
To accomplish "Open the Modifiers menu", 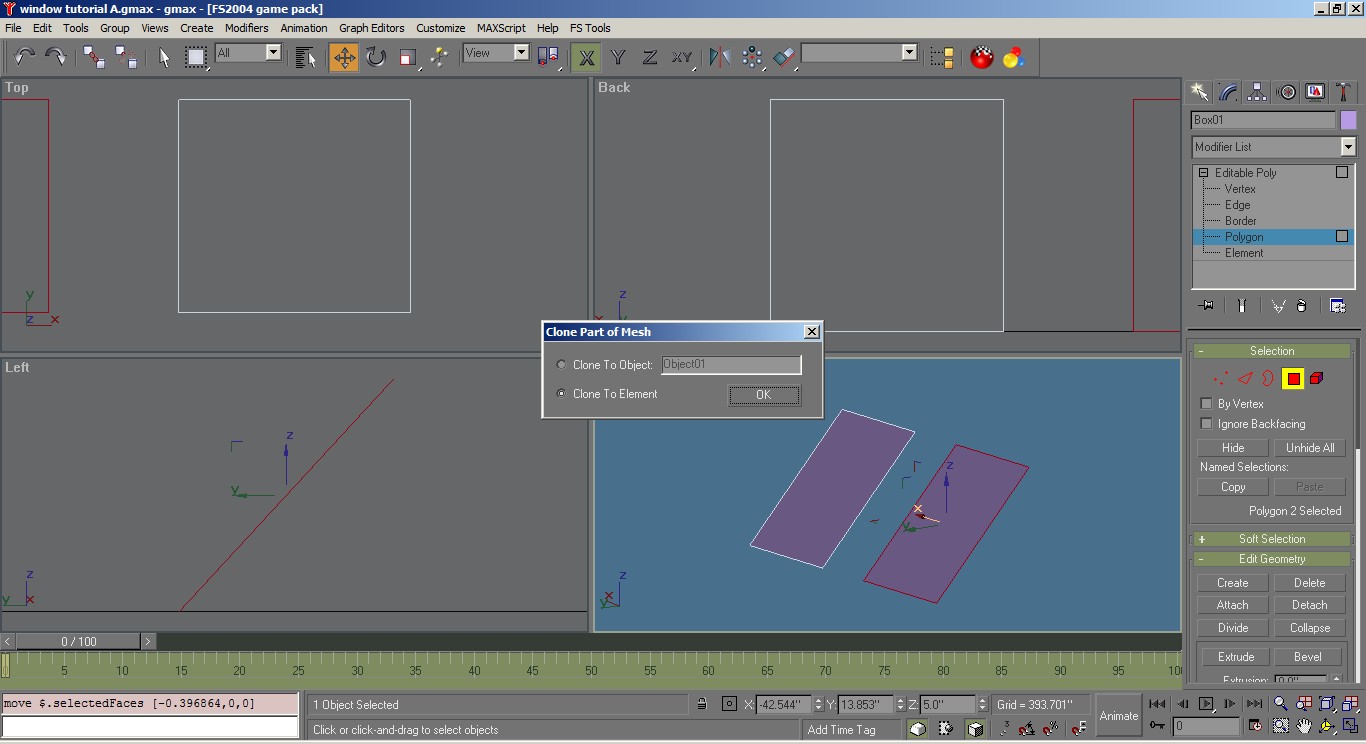I will [x=246, y=28].
